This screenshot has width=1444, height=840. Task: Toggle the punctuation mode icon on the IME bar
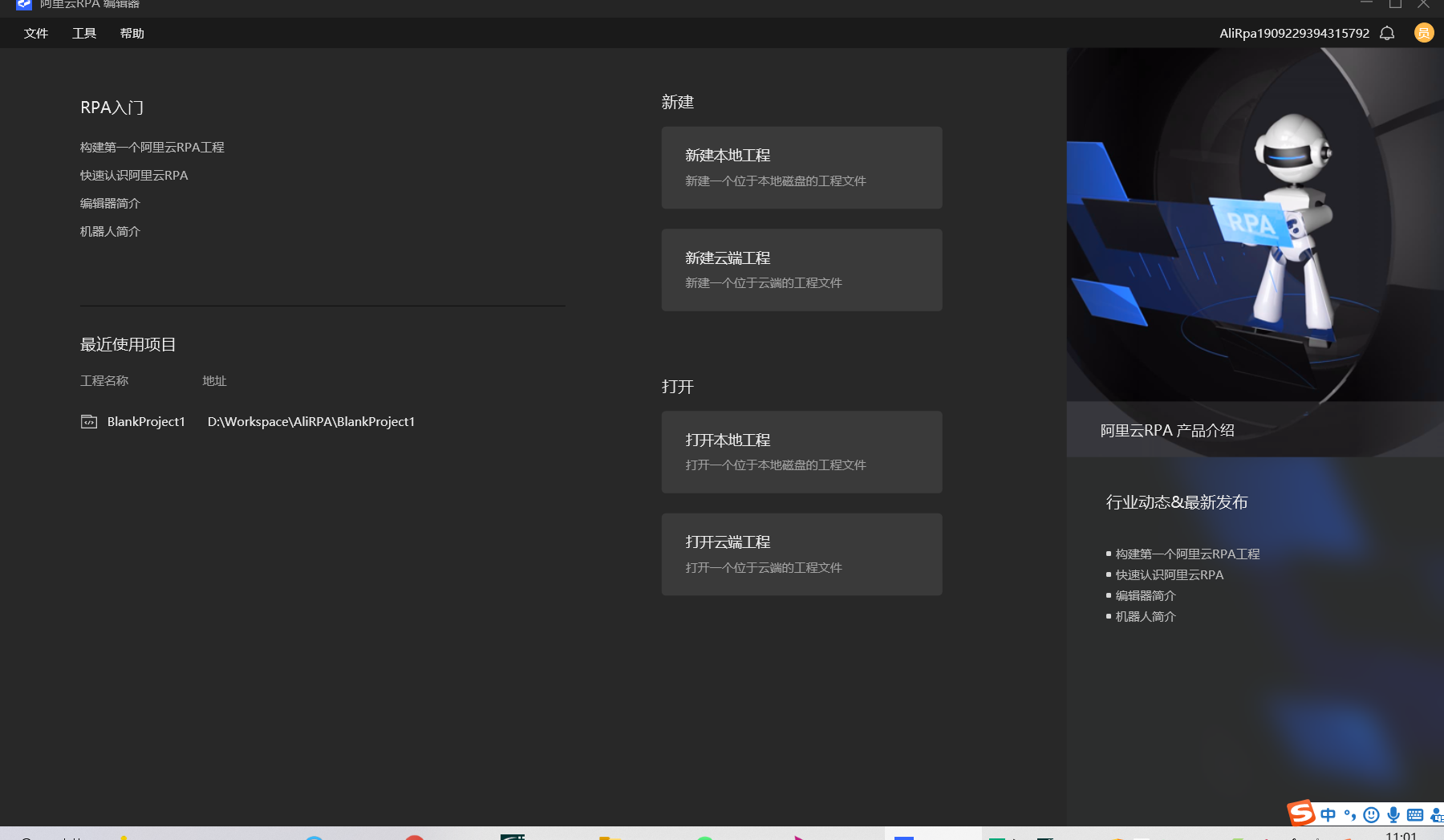1350,815
